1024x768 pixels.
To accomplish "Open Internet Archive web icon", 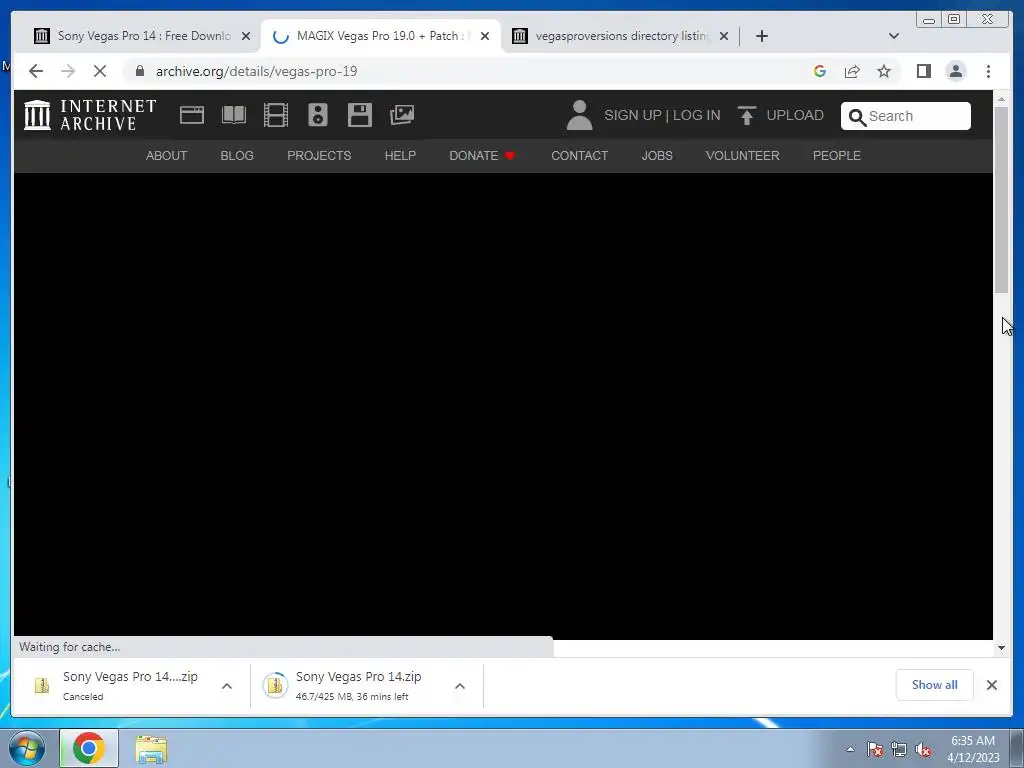I will point(192,115).
